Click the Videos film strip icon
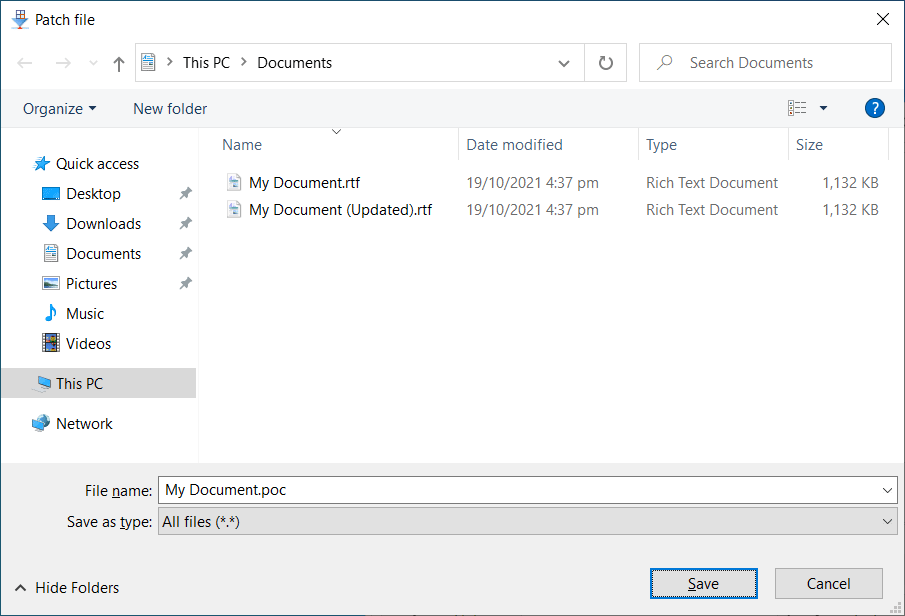905x616 pixels. (x=51, y=343)
